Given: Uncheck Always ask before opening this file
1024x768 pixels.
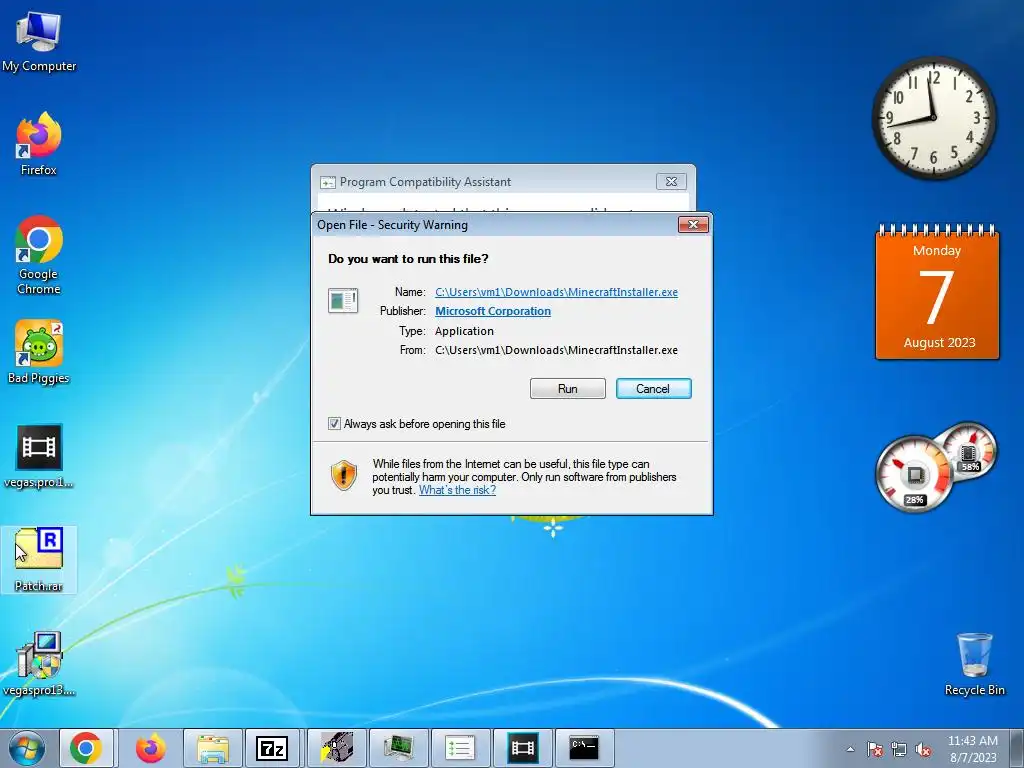Looking at the screenshot, I should pos(334,424).
